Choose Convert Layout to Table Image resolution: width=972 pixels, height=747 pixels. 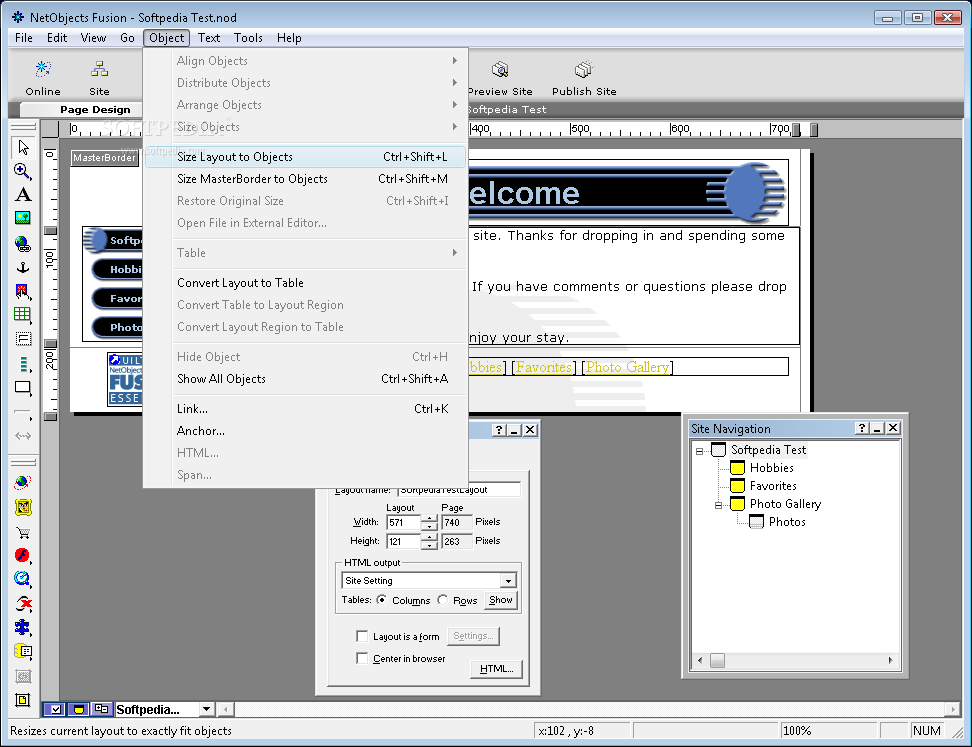(x=306, y=283)
